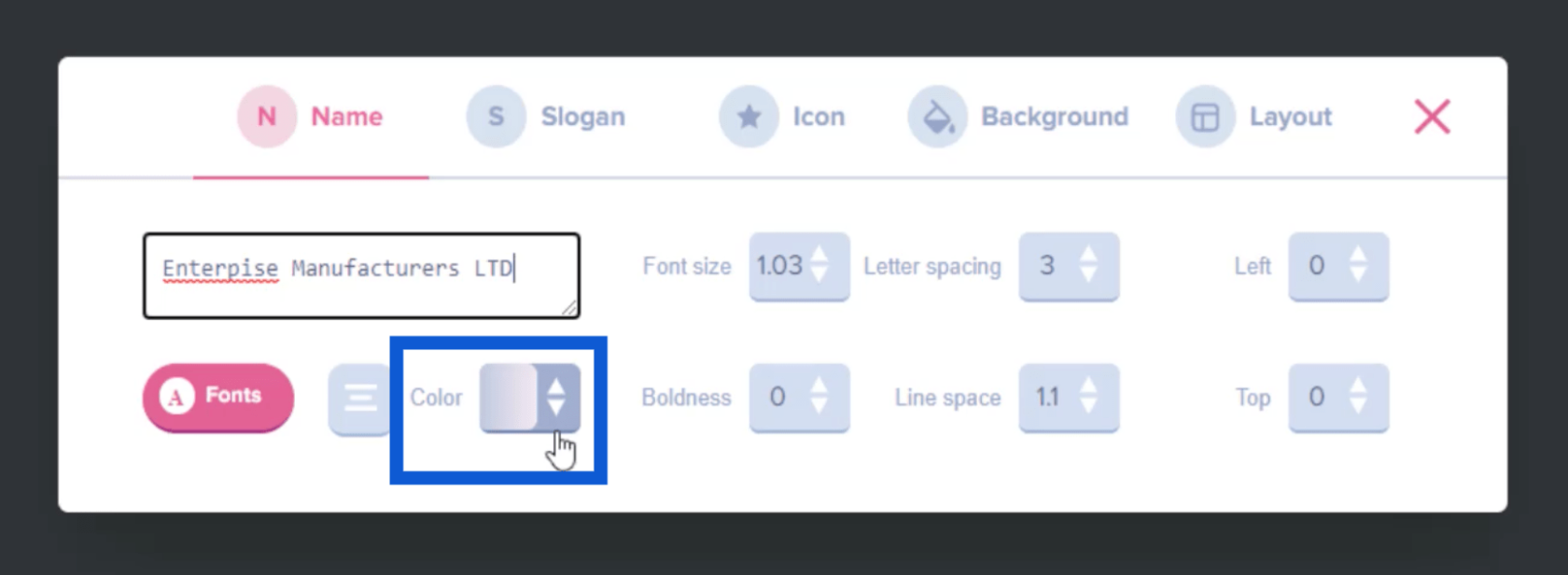The height and width of the screenshot is (575, 1568).
Task: Open the text alignment lines icon
Action: pyautogui.click(x=360, y=399)
